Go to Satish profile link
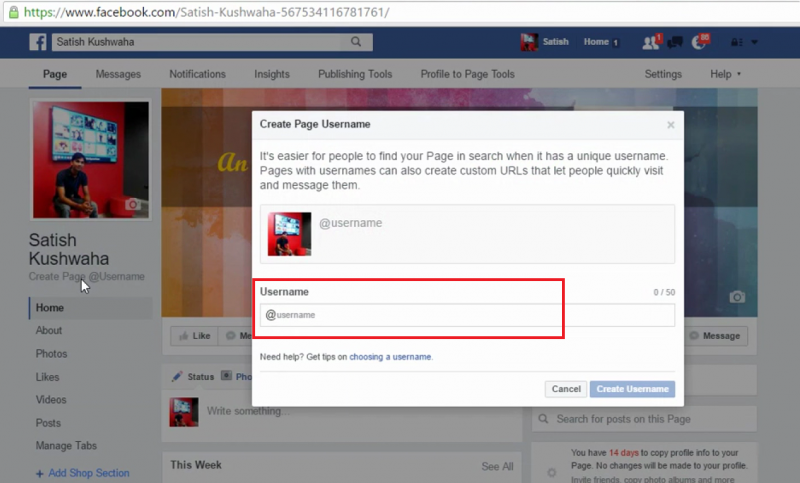 (555, 42)
